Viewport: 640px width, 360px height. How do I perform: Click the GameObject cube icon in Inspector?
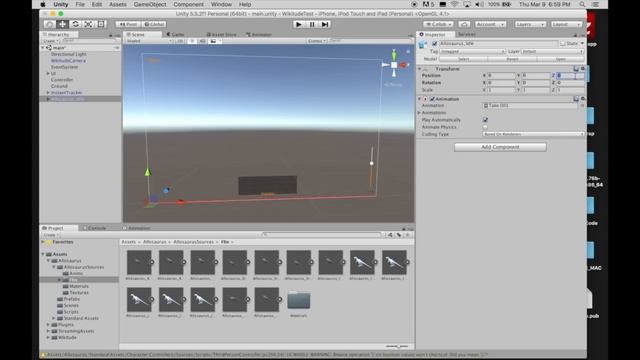(x=423, y=44)
